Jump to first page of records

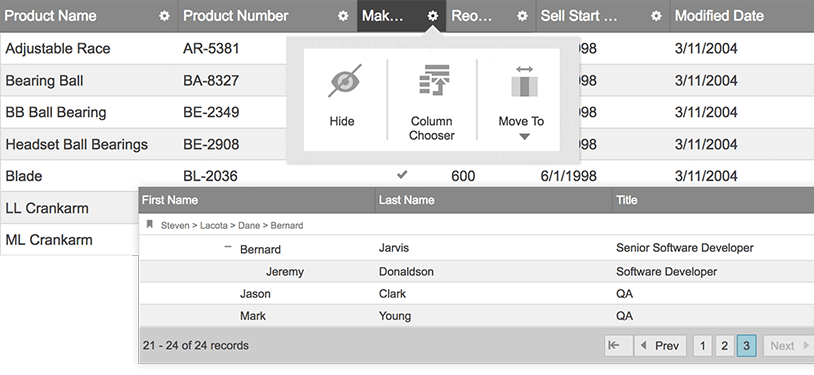618,345
